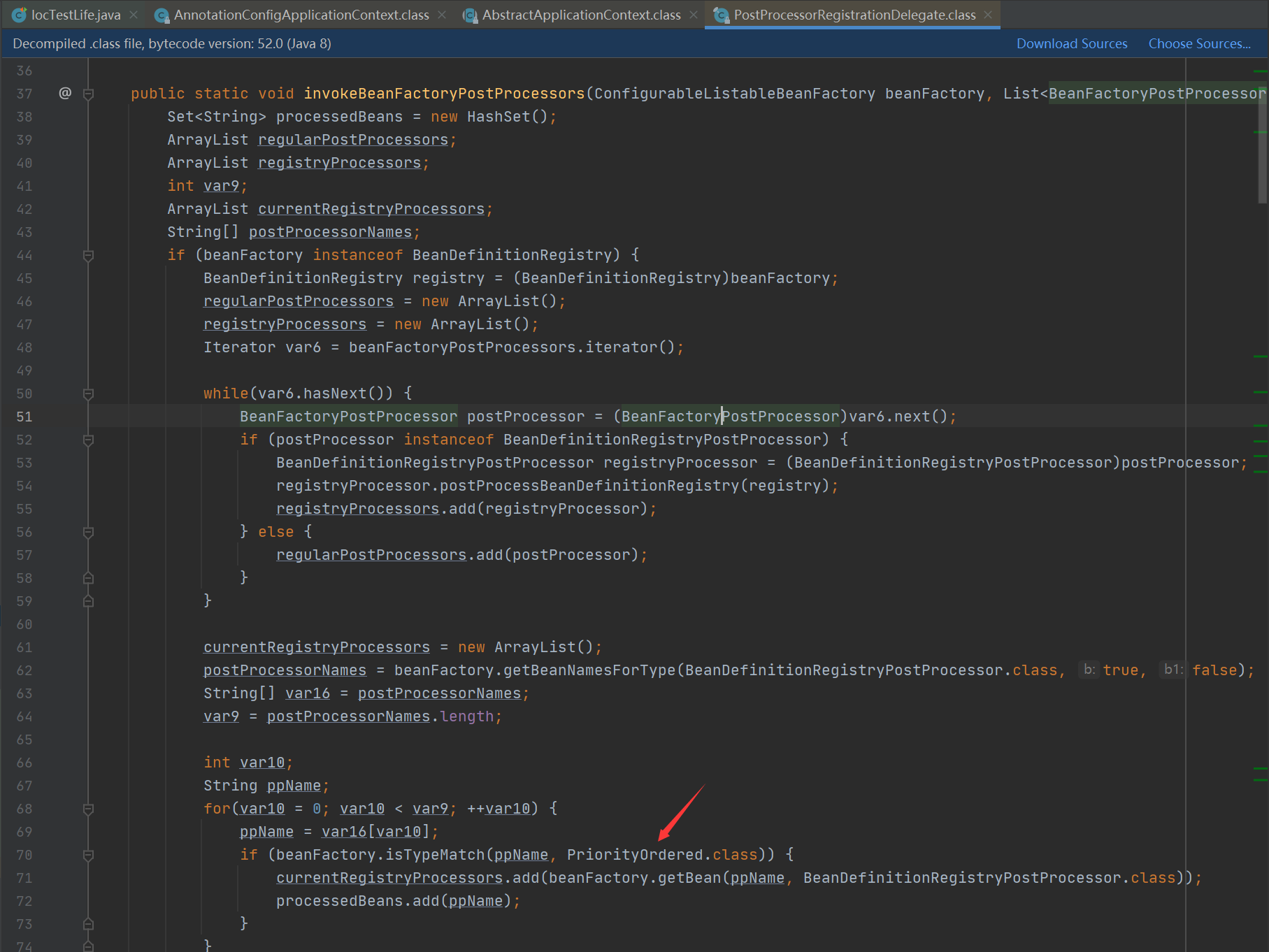Click the b1: parameter hint on line 62

pos(1173,670)
